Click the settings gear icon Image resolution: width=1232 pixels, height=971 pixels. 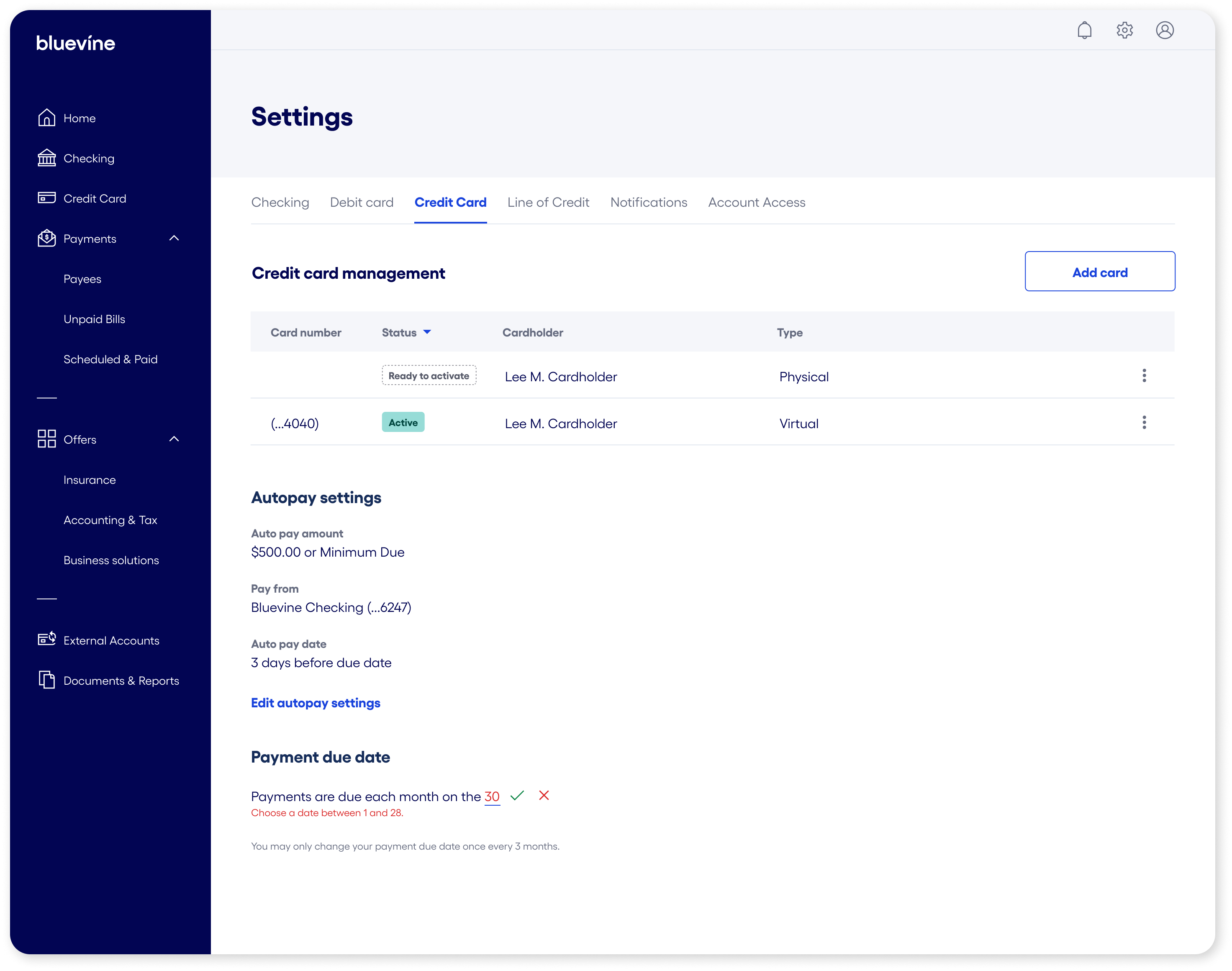coord(1124,30)
